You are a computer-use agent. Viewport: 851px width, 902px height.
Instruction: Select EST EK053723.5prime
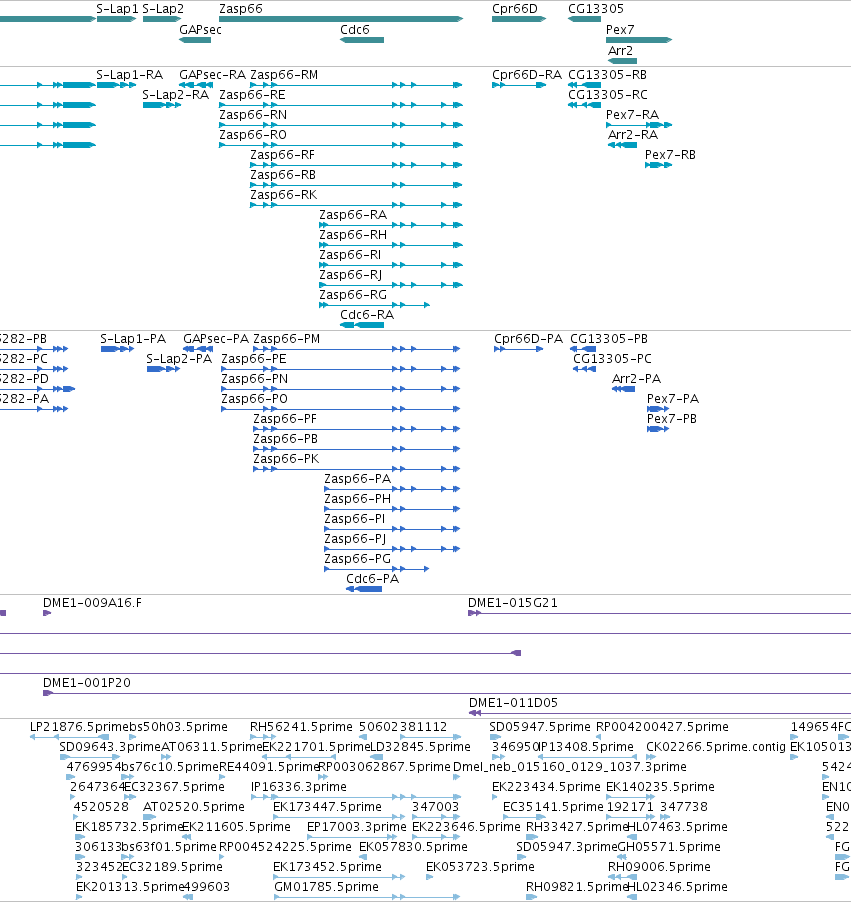tap(429, 877)
